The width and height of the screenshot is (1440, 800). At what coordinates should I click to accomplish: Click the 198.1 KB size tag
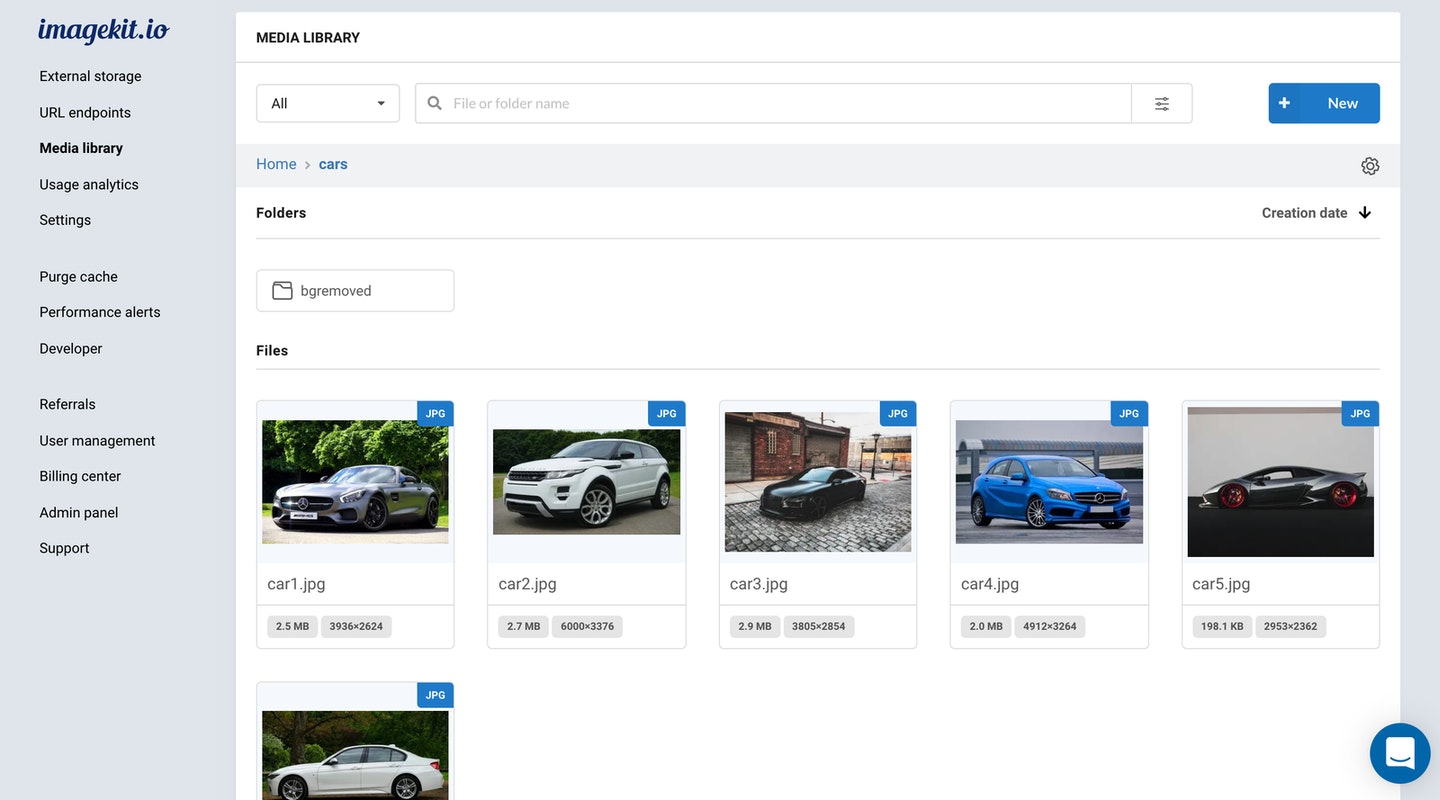point(1222,627)
